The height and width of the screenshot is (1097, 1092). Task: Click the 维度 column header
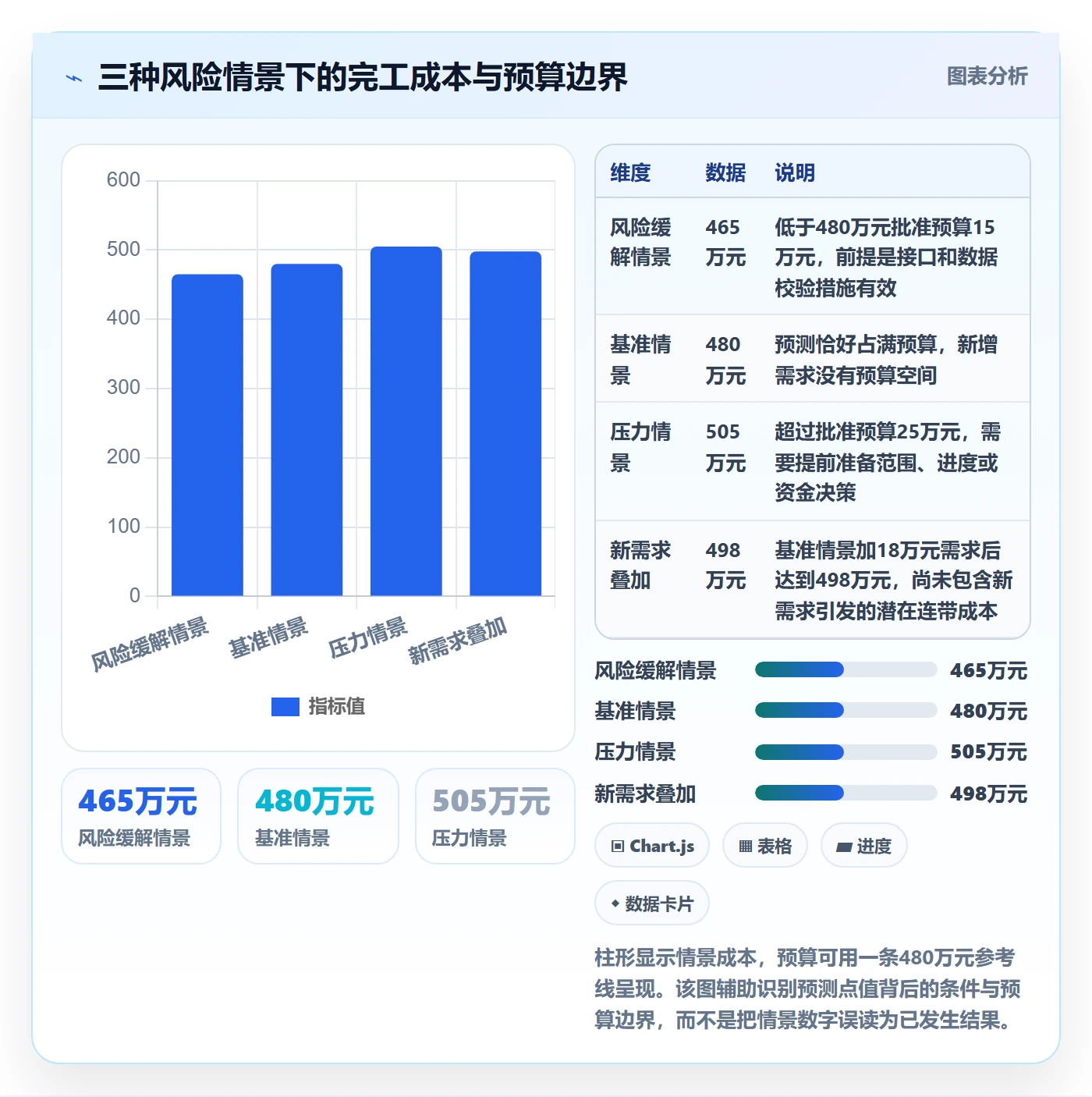click(630, 172)
